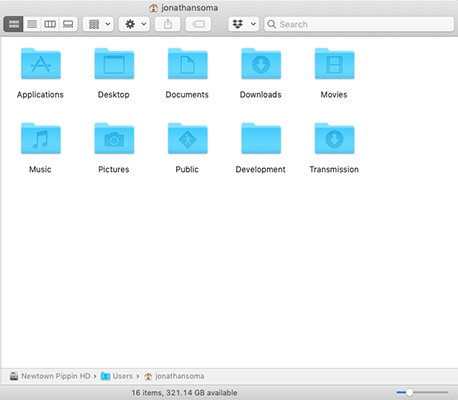458x400 pixels.
Task: Switch to gallery cover flow view
Action: click(68, 24)
